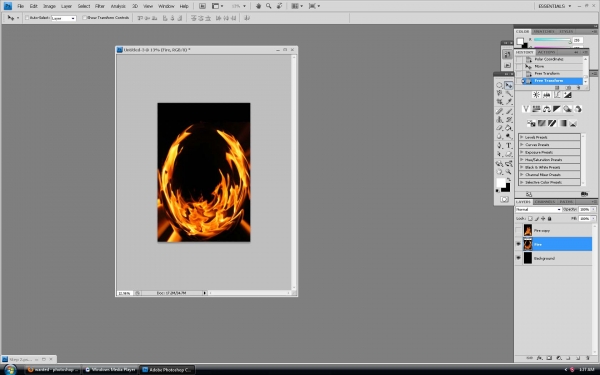Add a Levels adjustment

(x=546, y=95)
